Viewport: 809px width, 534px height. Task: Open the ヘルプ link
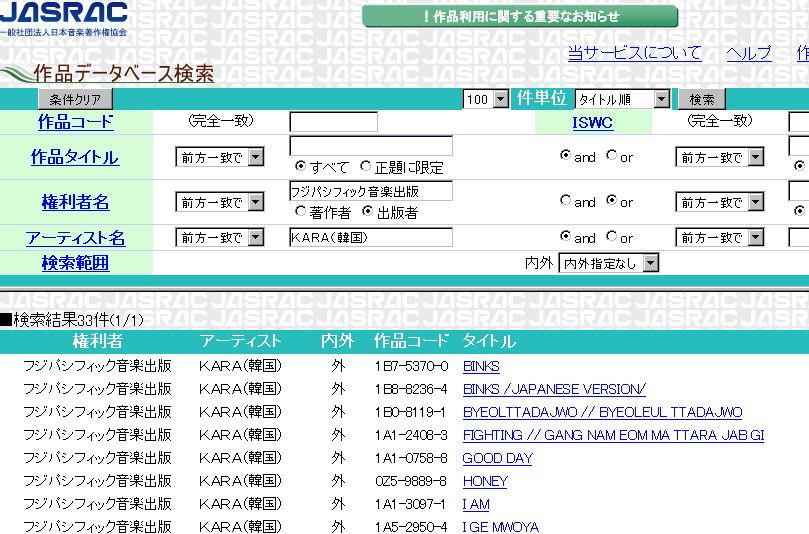click(749, 53)
